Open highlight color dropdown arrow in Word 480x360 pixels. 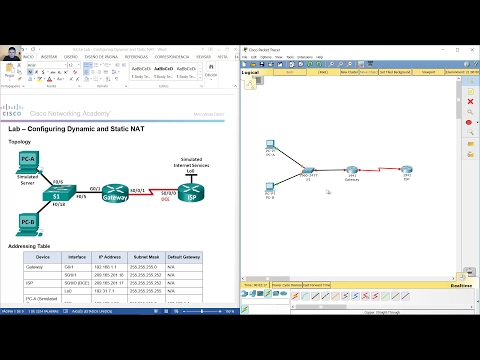tap(45, 79)
